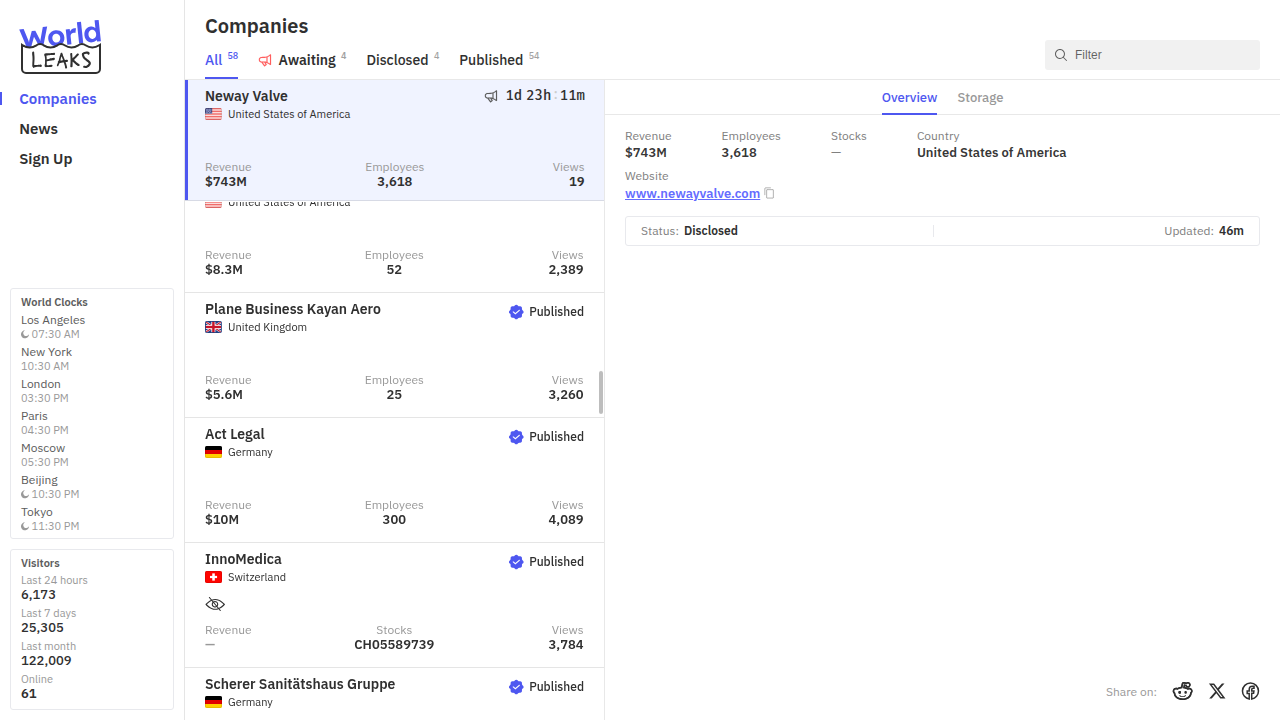1280x720 pixels.
Task: Click the Share on: label
Action: (x=1131, y=692)
